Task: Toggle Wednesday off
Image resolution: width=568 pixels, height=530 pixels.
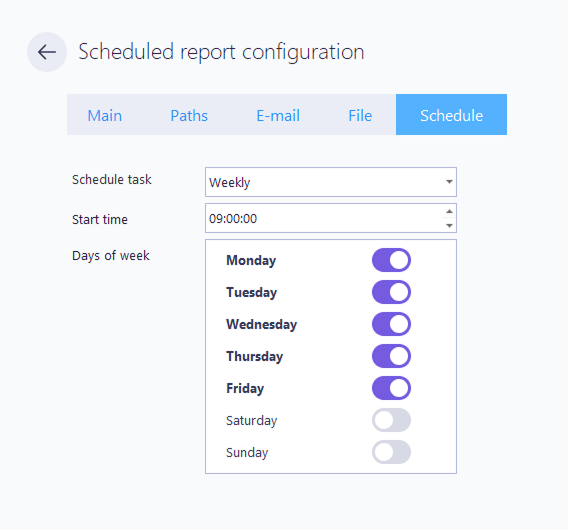Action: (x=391, y=324)
